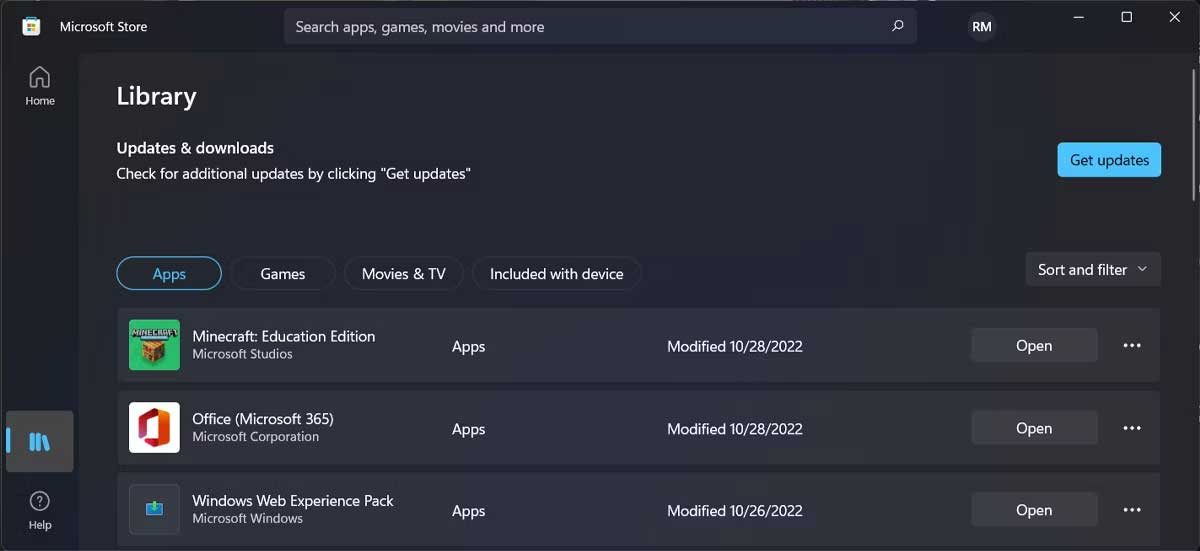Open the Library sidebar icon
The width and height of the screenshot is (1200, 551).
(x=39, y=441)
